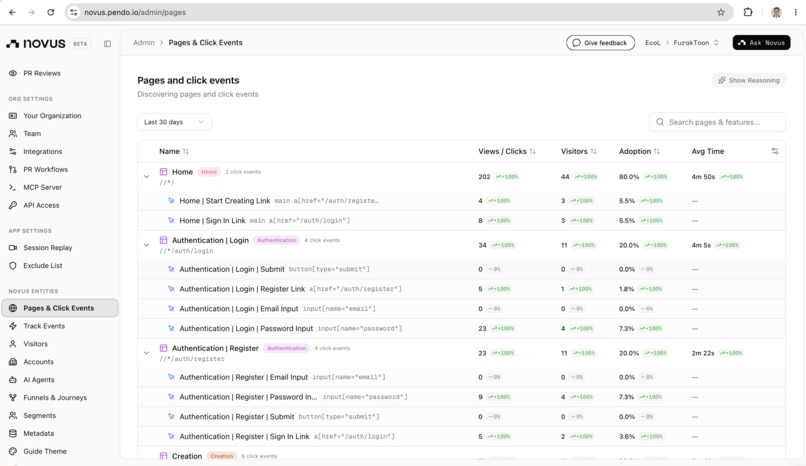Image resolution: width=806 pixels, height=466 pixels.
Task: Toggle Show Reasoning
Action: click(748, 80)
